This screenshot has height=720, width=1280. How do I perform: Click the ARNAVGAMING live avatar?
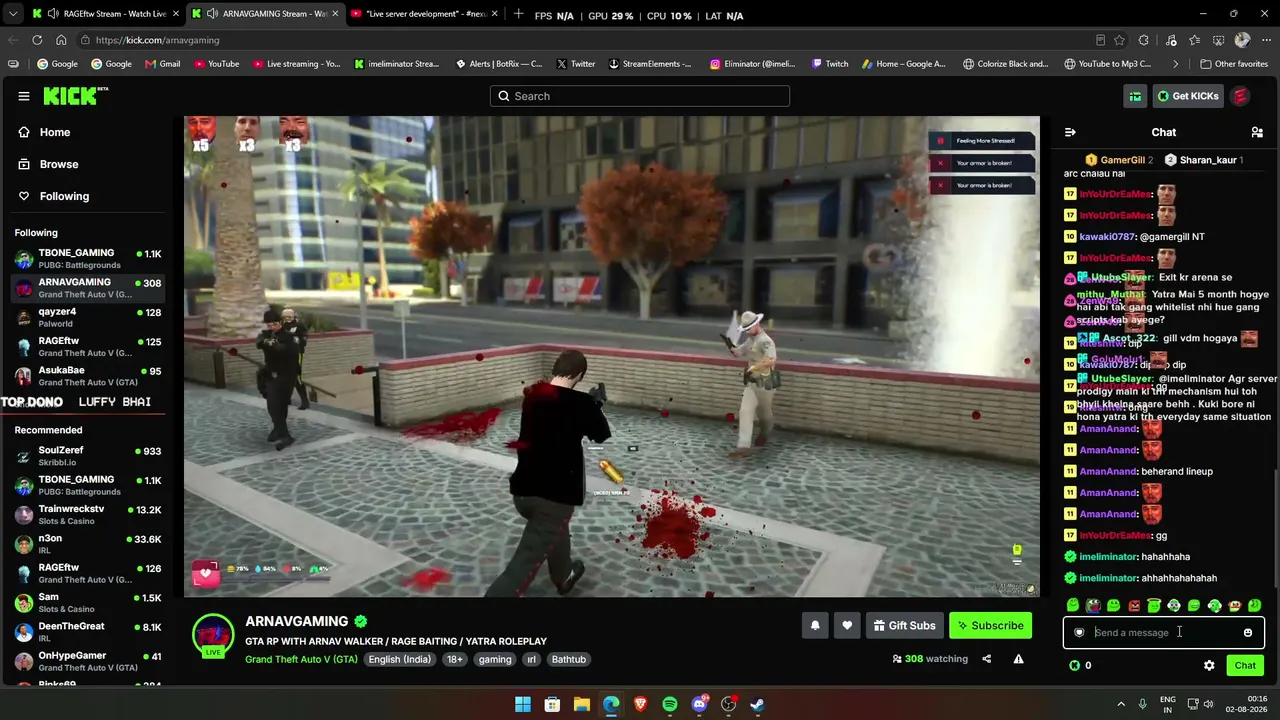click(213, 636)
